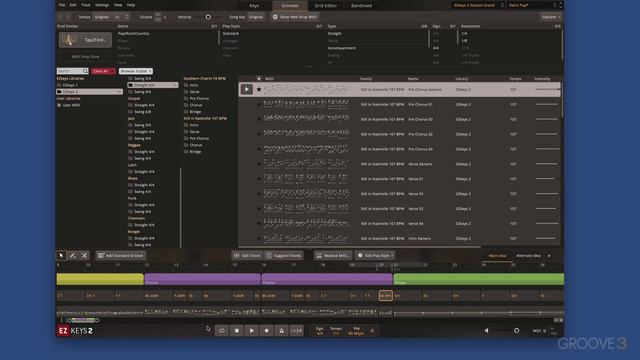Step the tempo multiplier value
The height and width of the screenshot is (360, 640).
(x=127, y=17)
